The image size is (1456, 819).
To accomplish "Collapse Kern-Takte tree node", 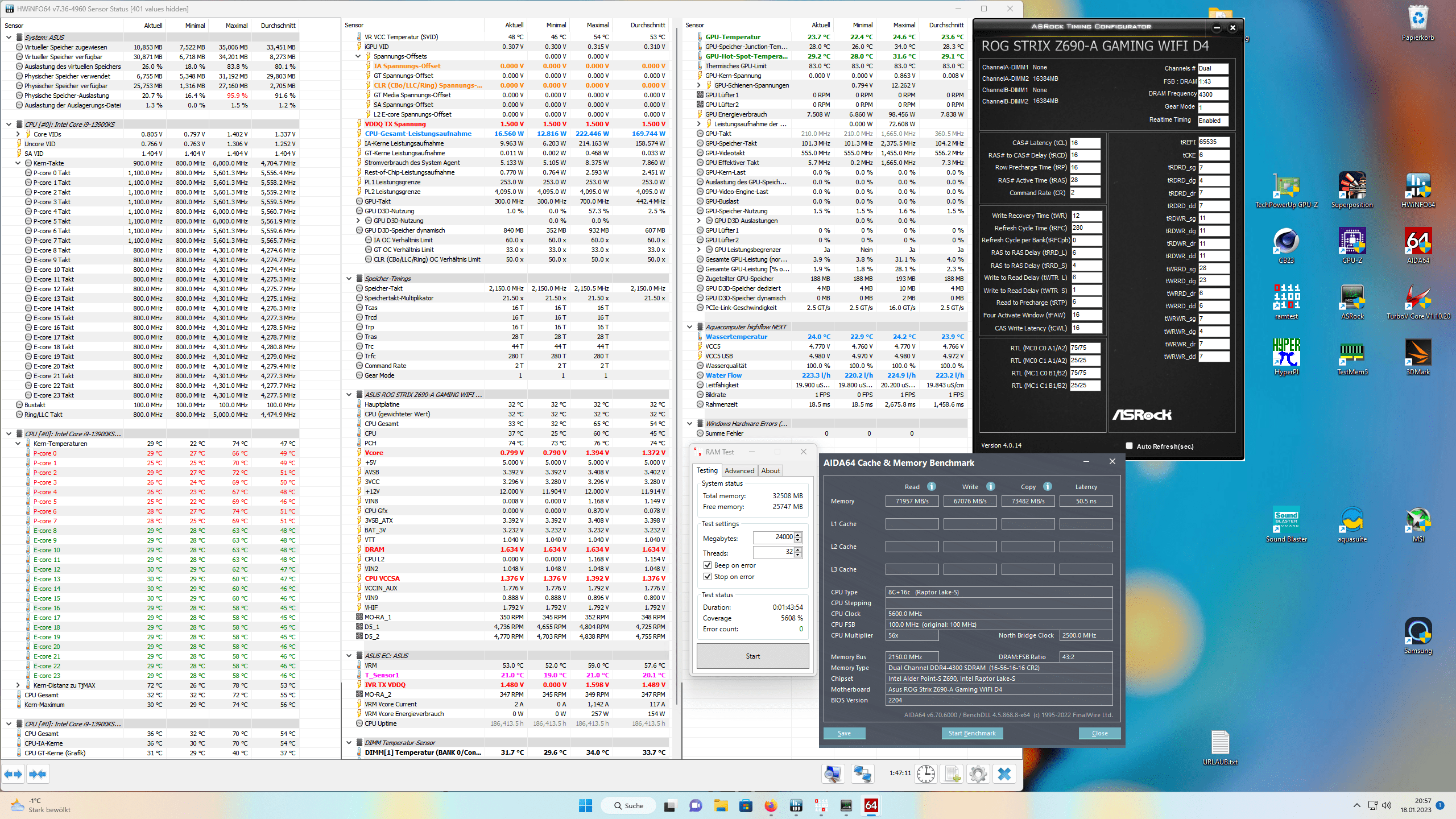I will [x=18, y=163].
